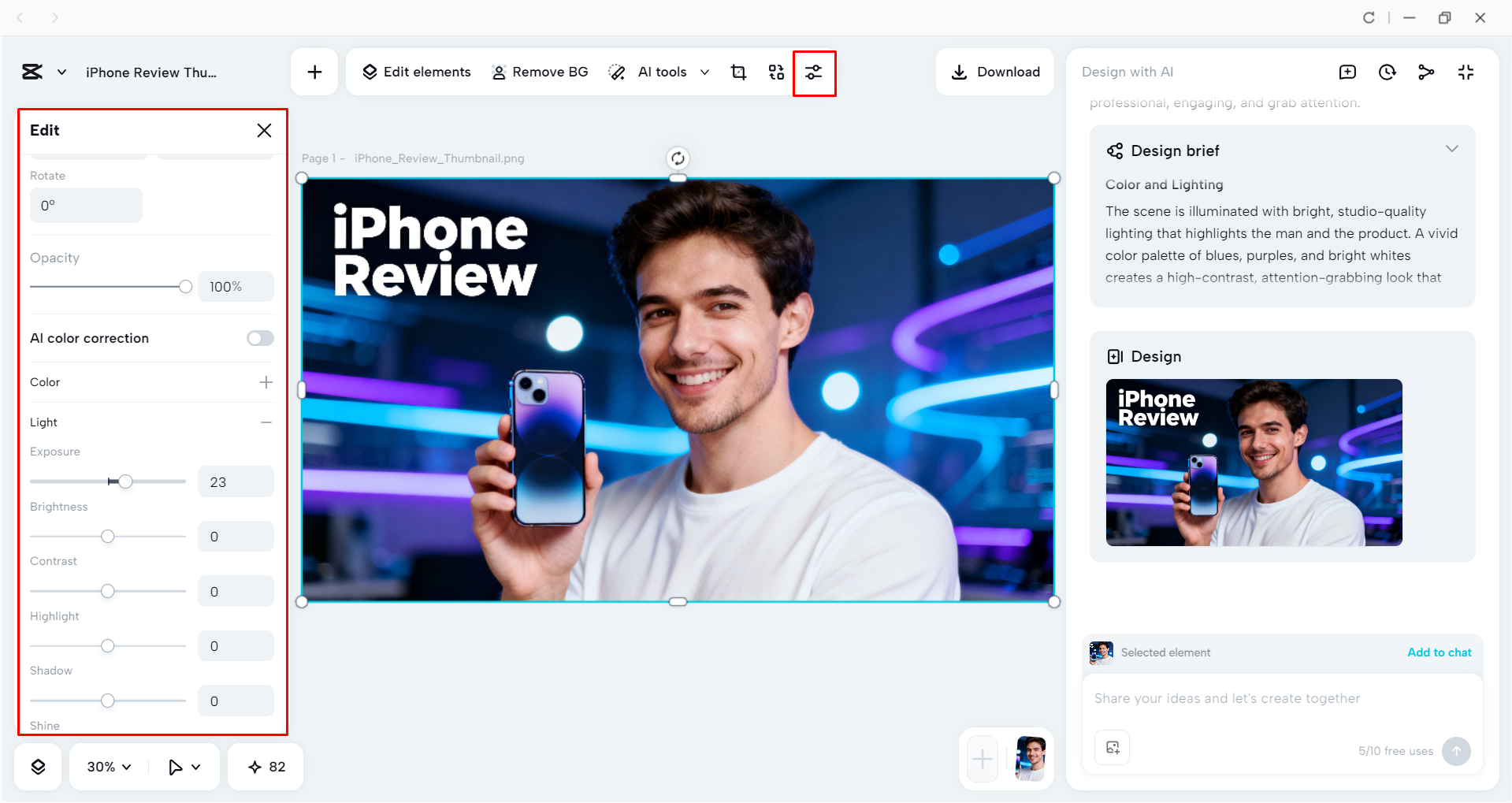Collapse the Light section
This screenshot has height=803, width=1512.
pyautogui.click(x=266, y=422)
